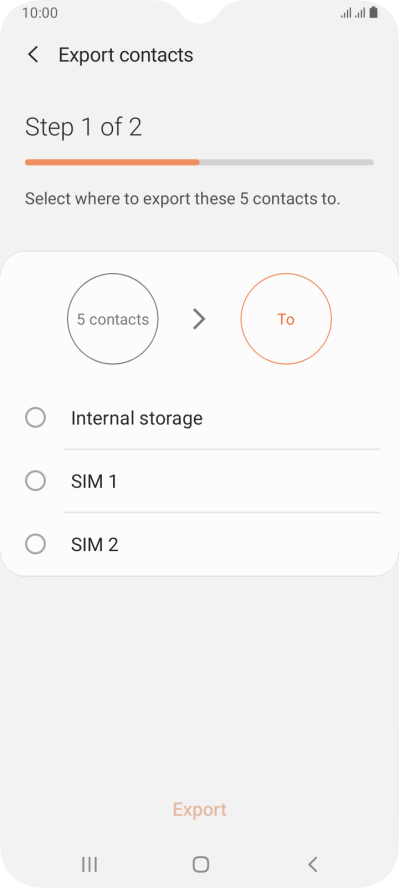
Task: Choose the SIM 1 text label
Action: click(94, 482)
